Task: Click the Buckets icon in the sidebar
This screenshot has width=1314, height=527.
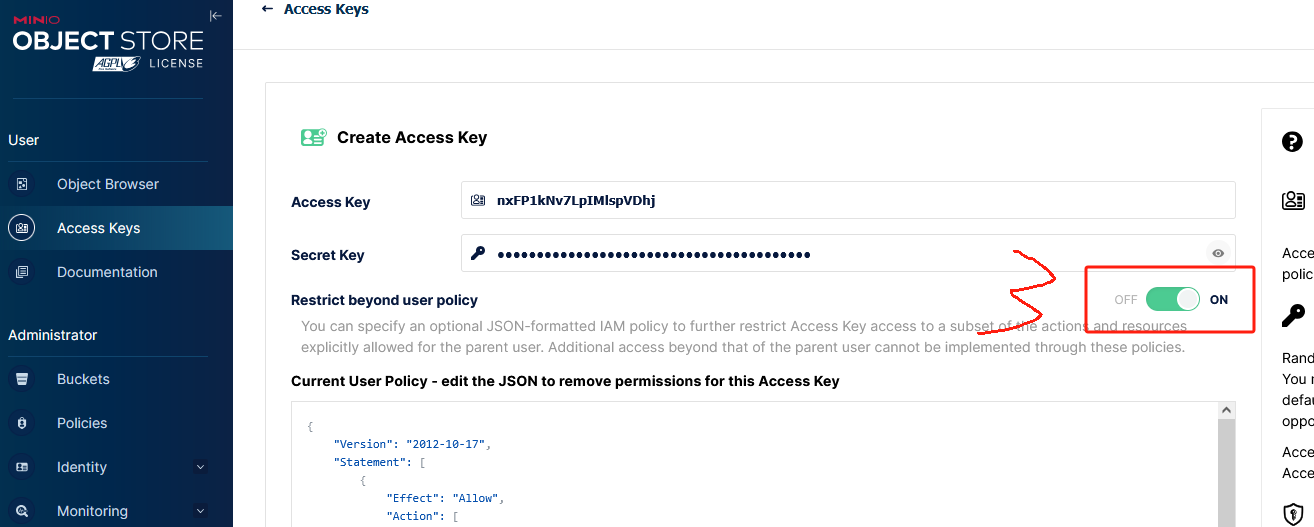Action: tap(21, 379)
